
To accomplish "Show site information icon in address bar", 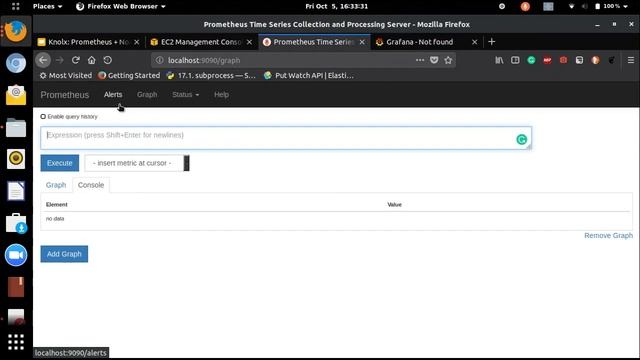I will (160, 60).
